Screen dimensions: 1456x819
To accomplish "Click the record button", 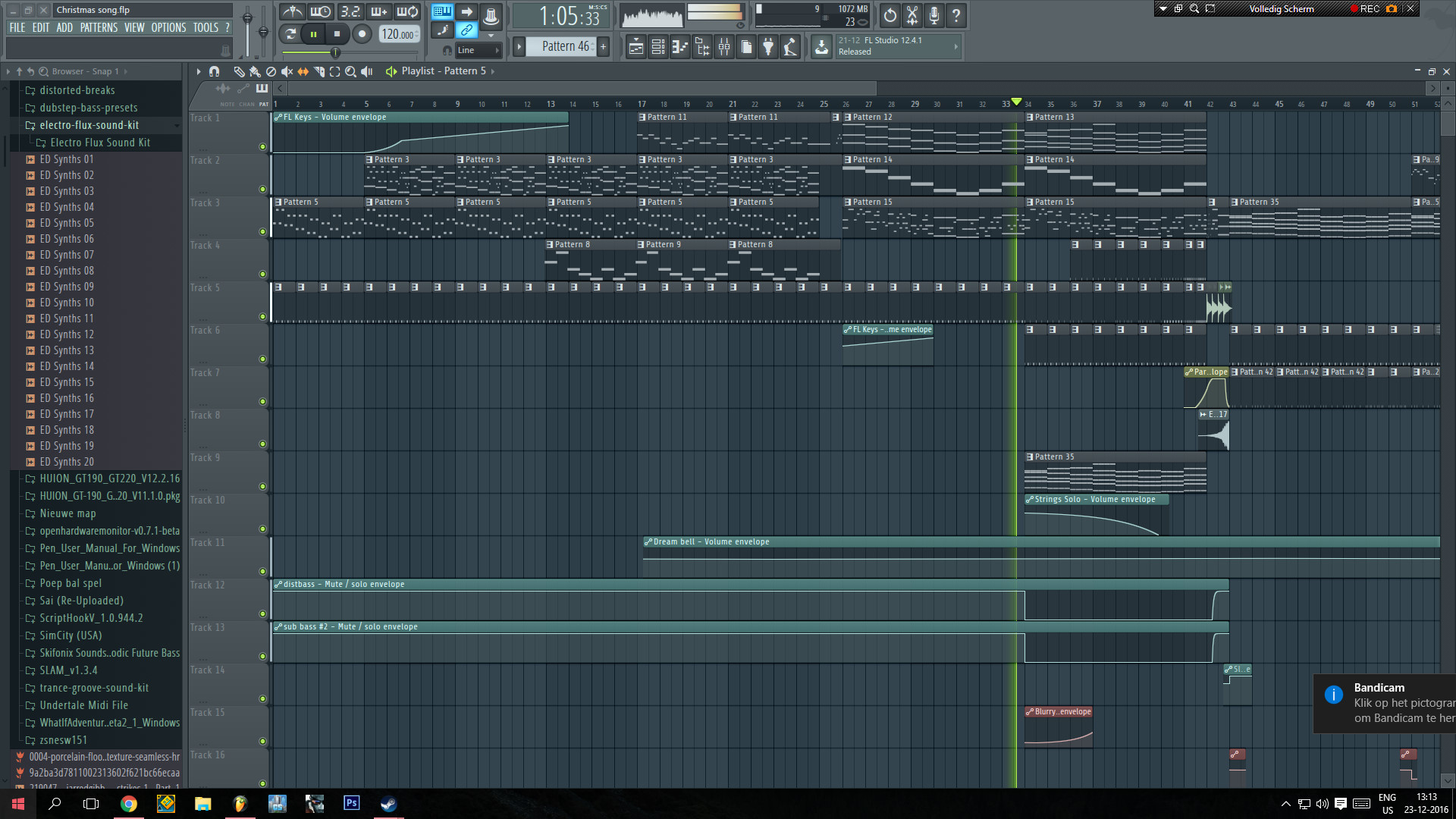I will (362, 33).
